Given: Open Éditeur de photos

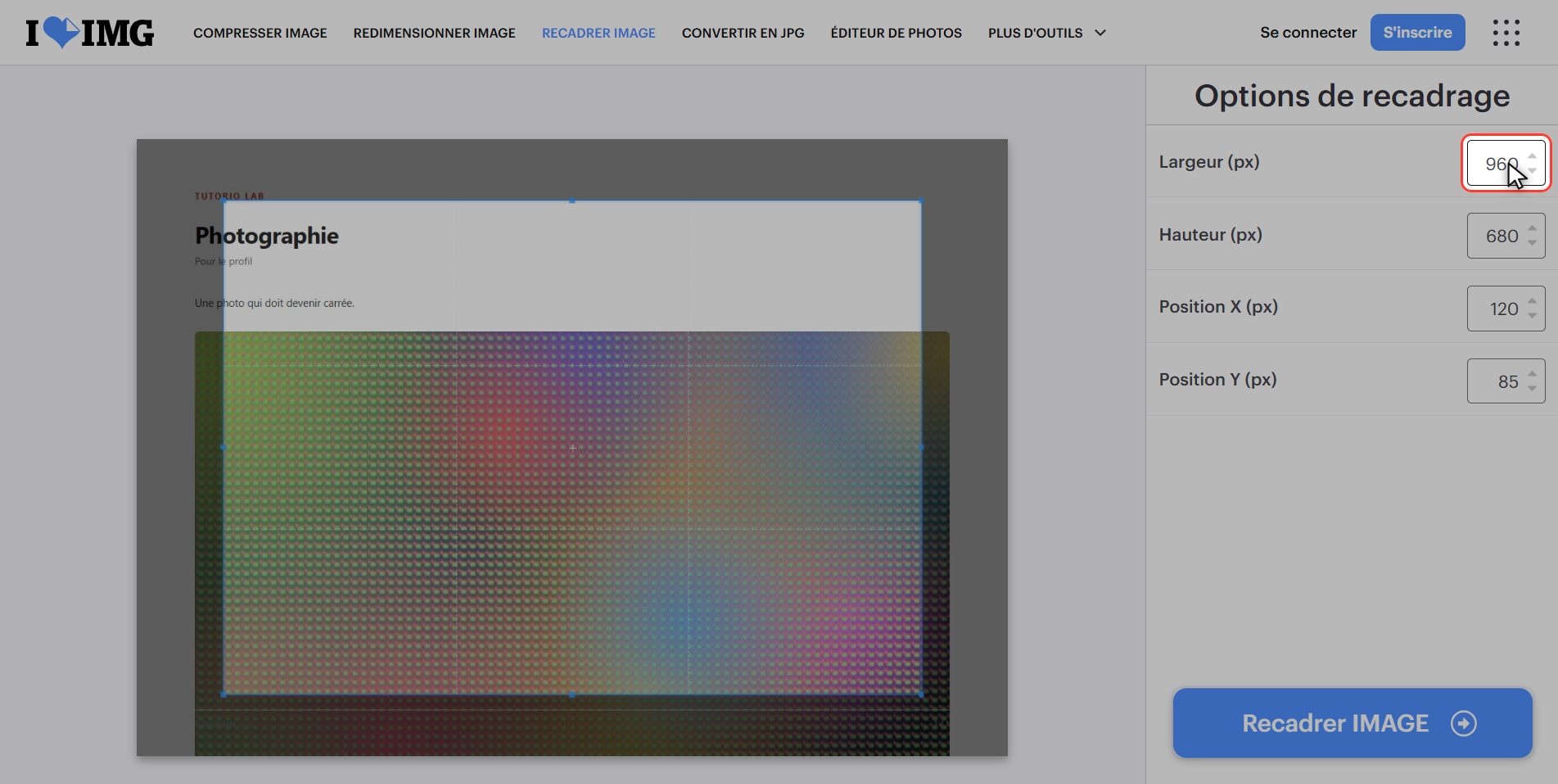Looking at the screenshot, I should coord(896,33).
